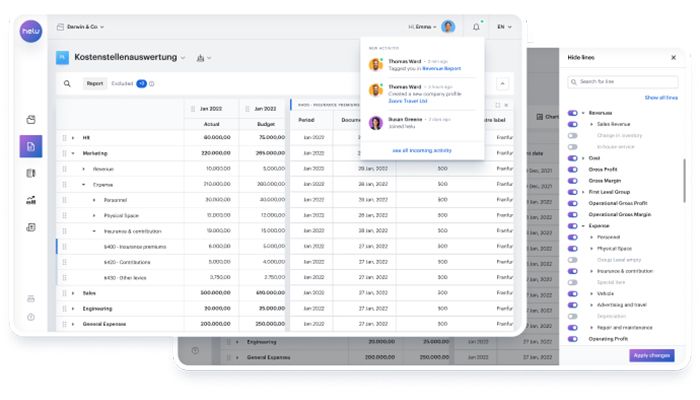
Task: Click the notification bell icon
Action: (x=476, y=27)
